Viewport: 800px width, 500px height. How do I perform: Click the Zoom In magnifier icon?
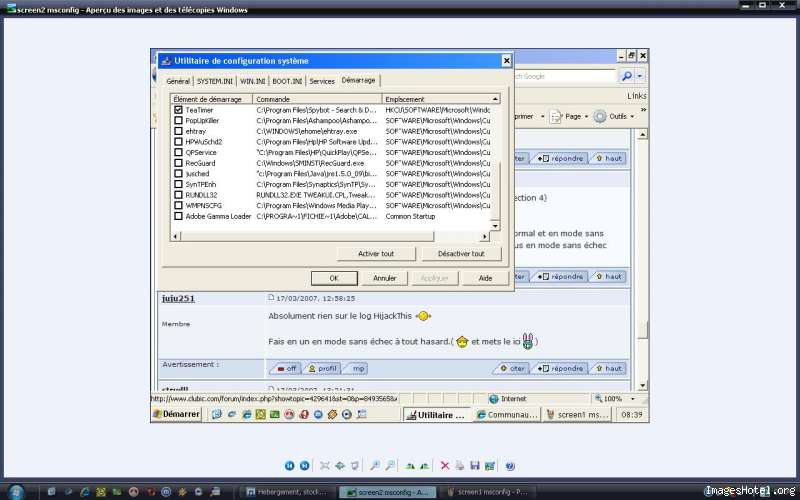375,465
